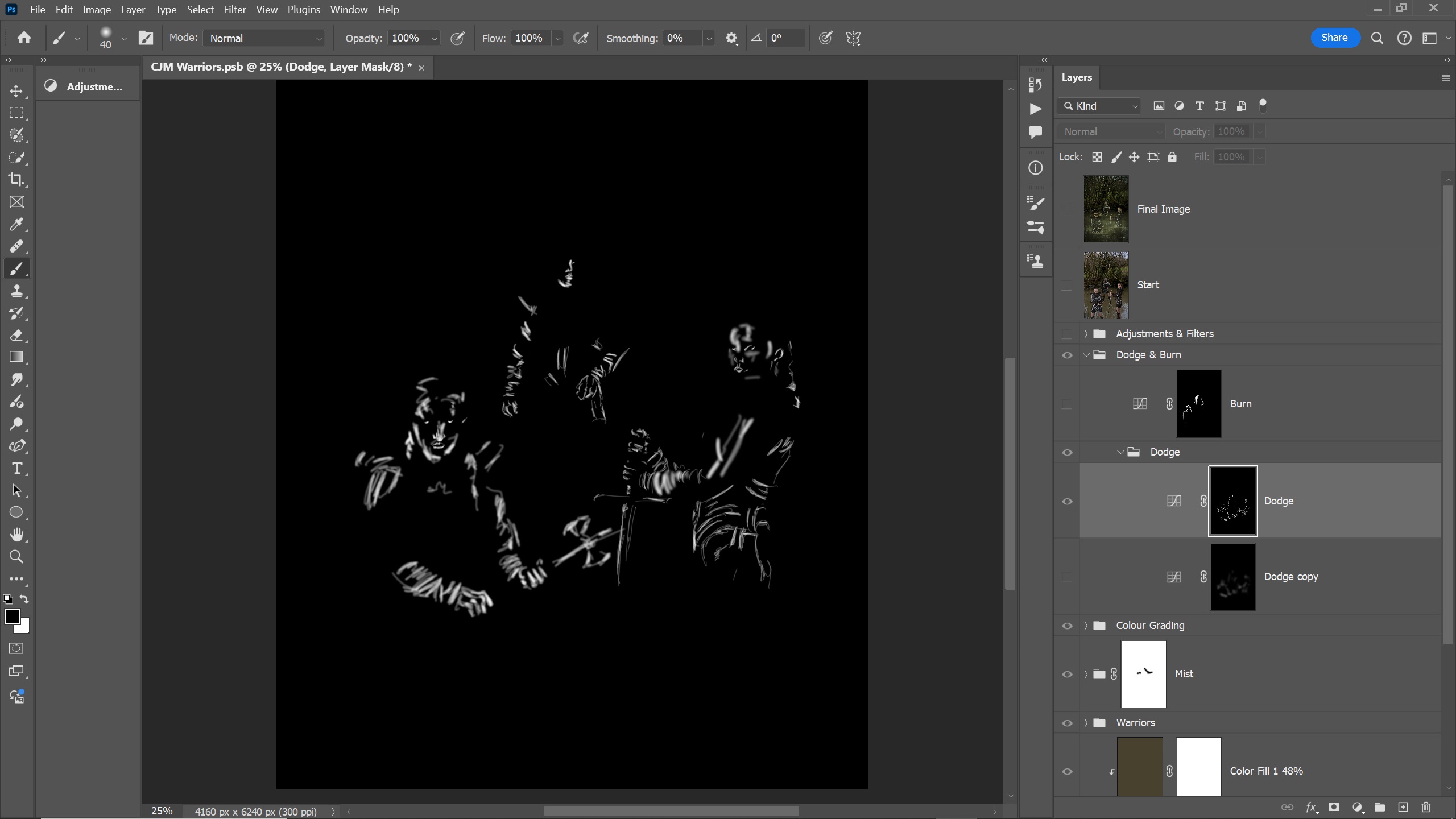Pick the Eyedropper tool
This screenshot has height=819, width=1456.
tap(16, 224)
